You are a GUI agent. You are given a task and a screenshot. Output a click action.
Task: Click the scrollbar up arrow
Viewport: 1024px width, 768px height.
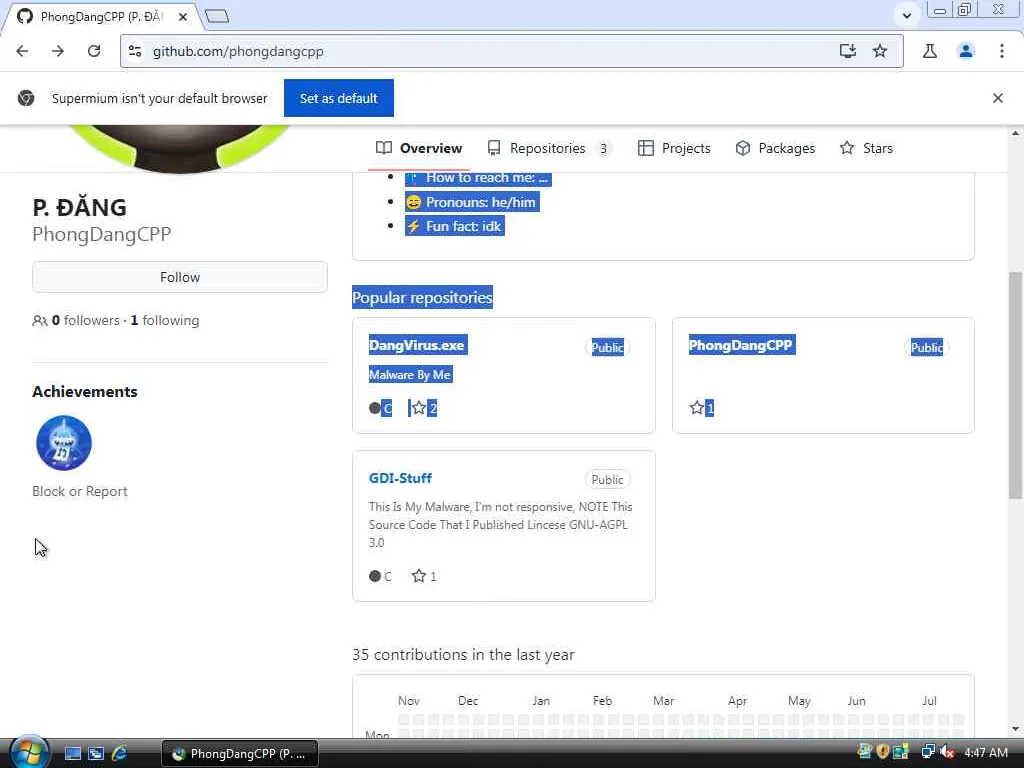1016,133
